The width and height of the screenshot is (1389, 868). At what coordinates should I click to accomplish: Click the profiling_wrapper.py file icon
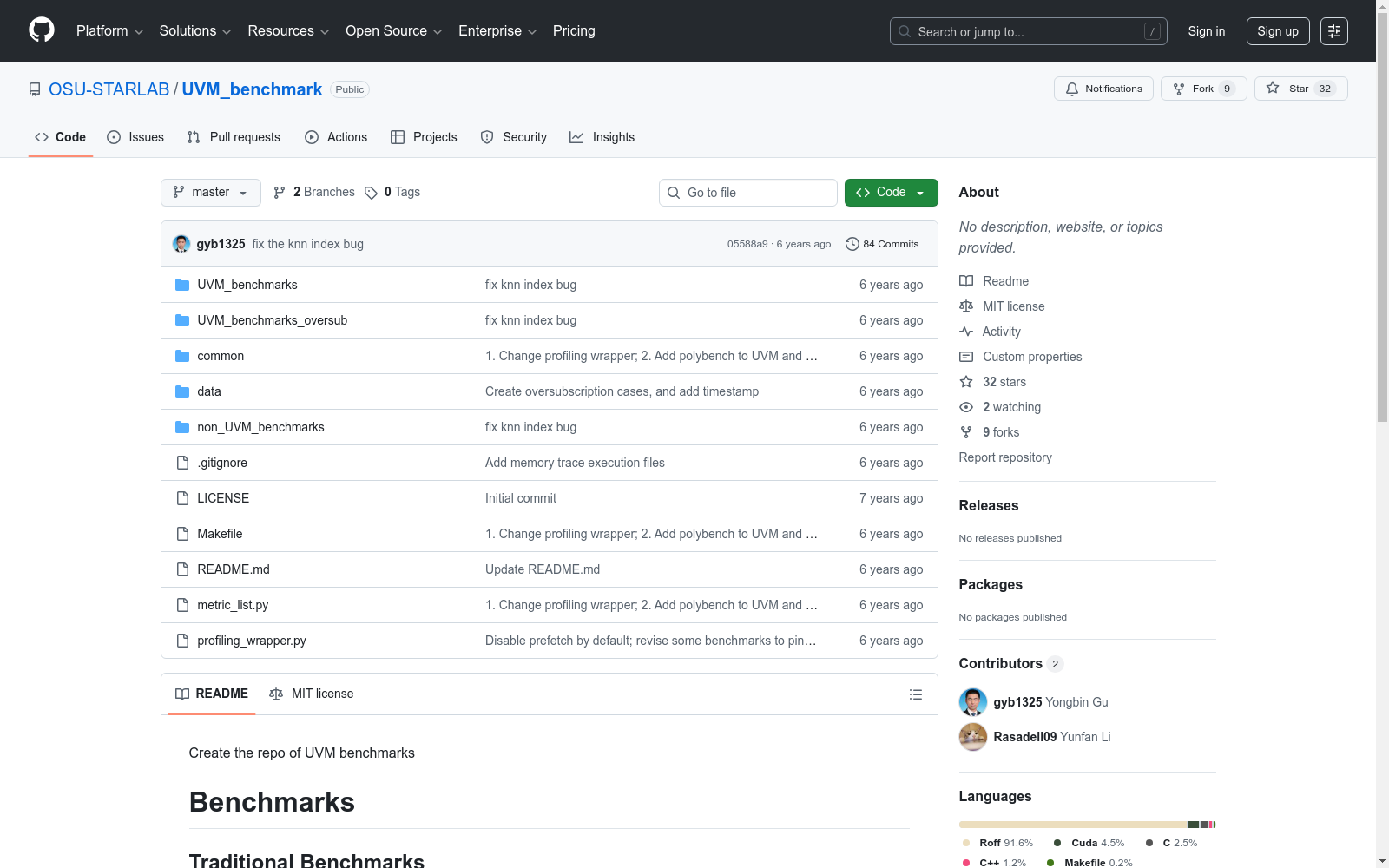point(182,641)
